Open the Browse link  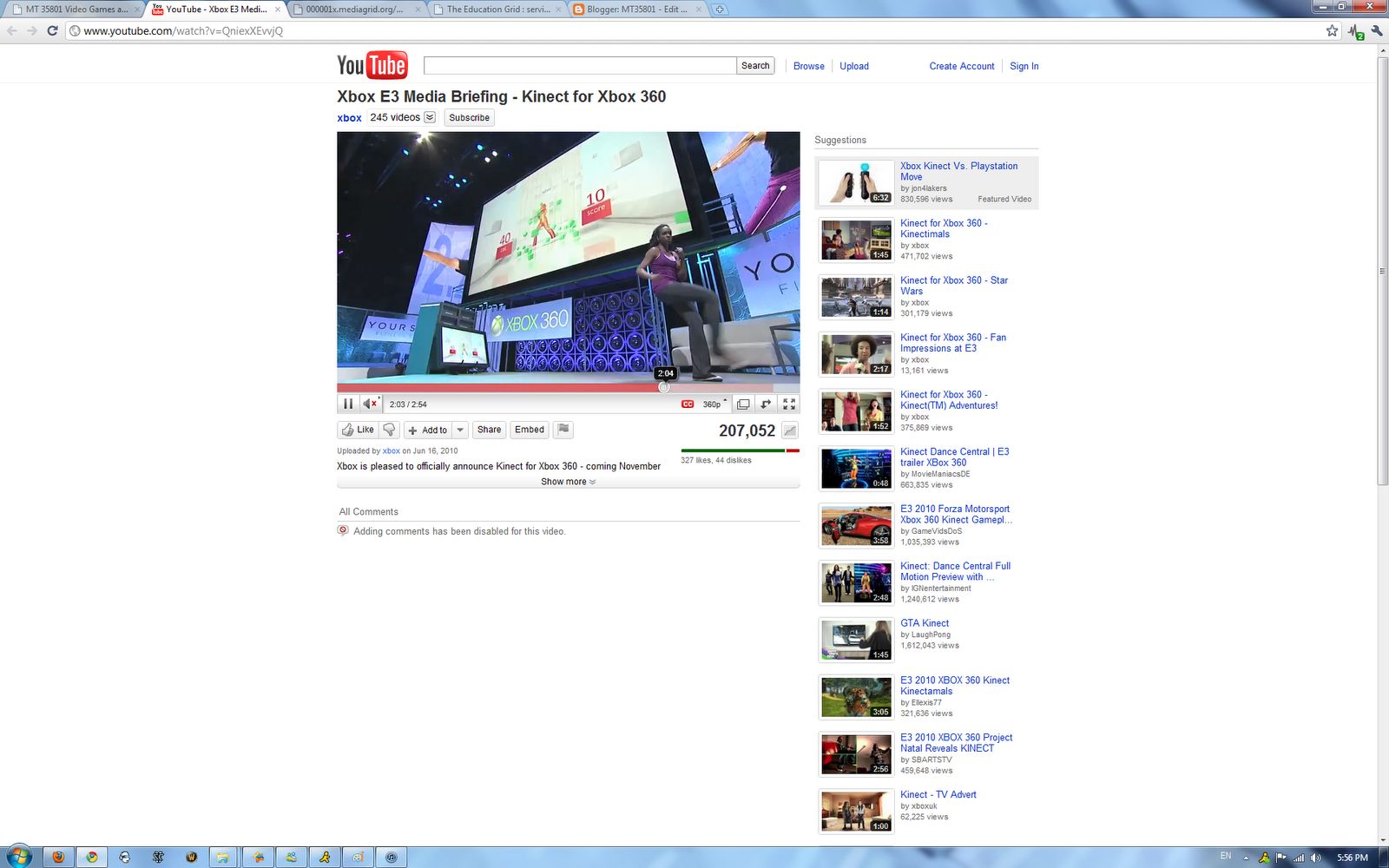[809, 66]
